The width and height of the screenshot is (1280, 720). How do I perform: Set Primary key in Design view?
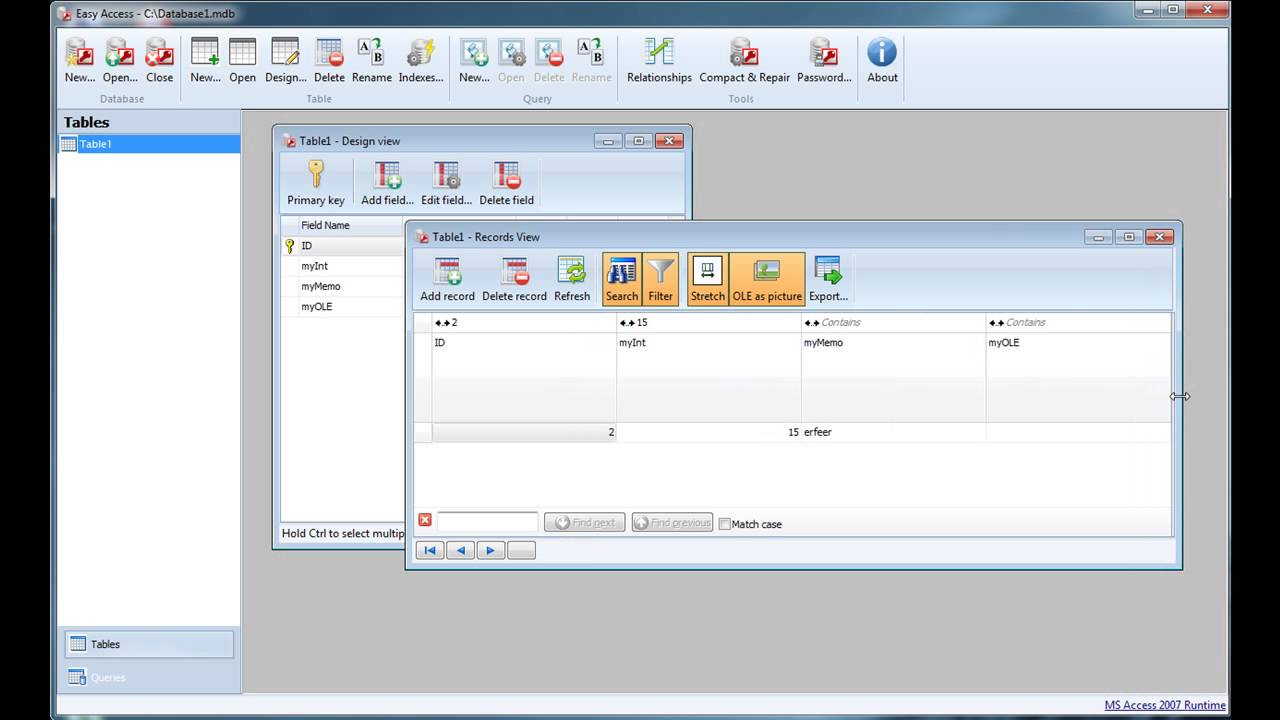(316, 183)
